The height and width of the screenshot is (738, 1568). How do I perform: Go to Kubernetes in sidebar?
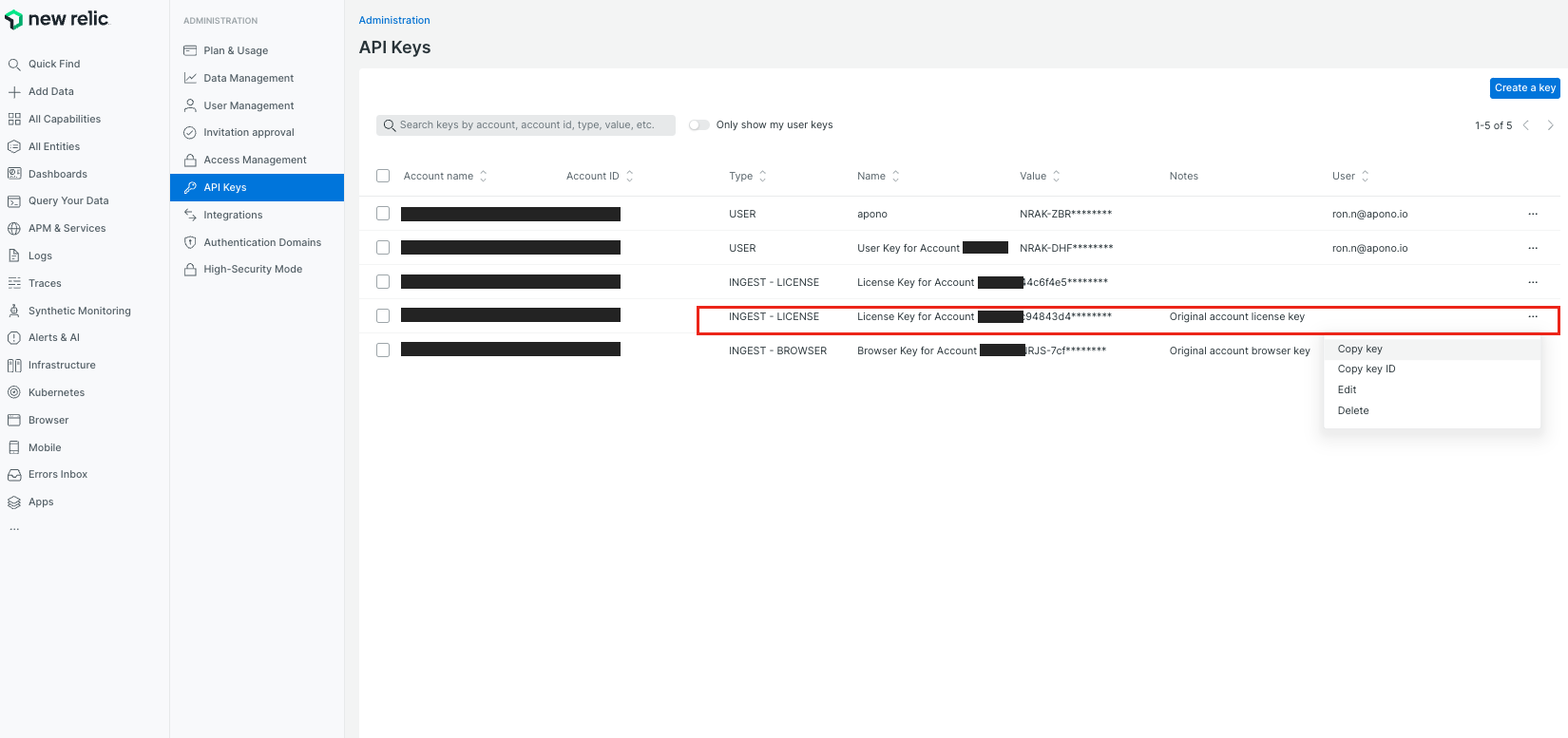coord(56,392)
